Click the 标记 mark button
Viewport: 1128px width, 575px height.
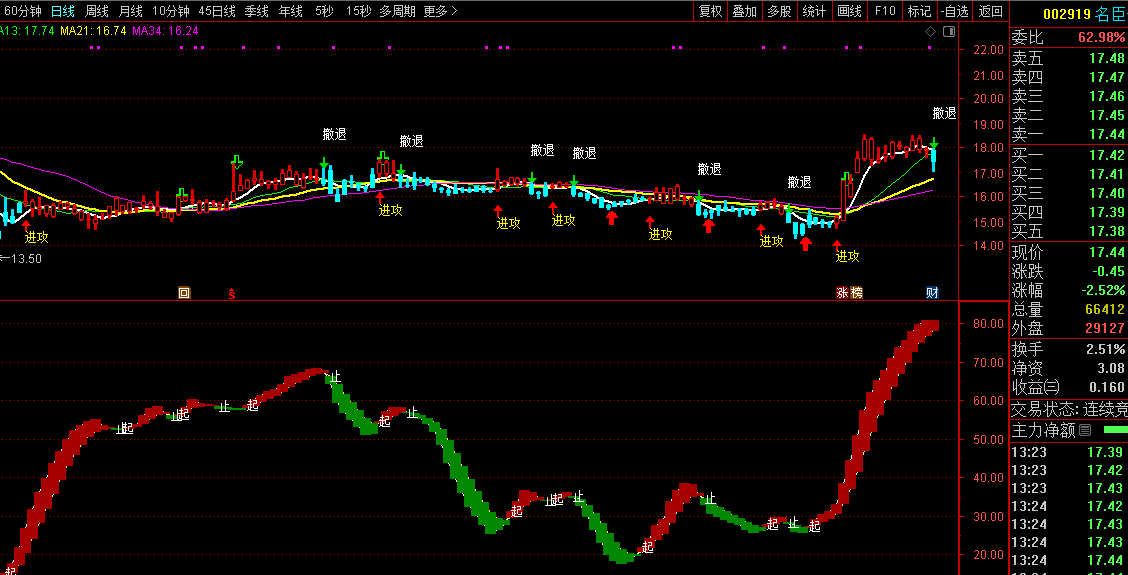(919, 11)
